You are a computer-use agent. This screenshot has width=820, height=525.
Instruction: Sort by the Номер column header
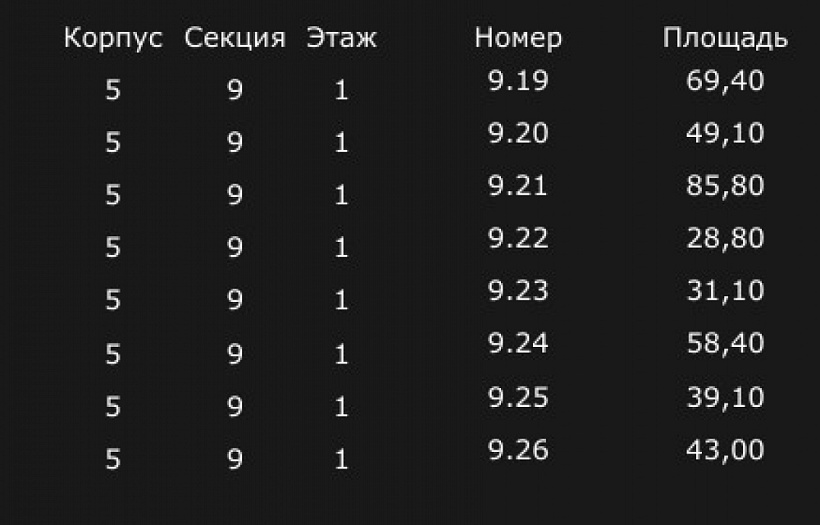point(518,39)
